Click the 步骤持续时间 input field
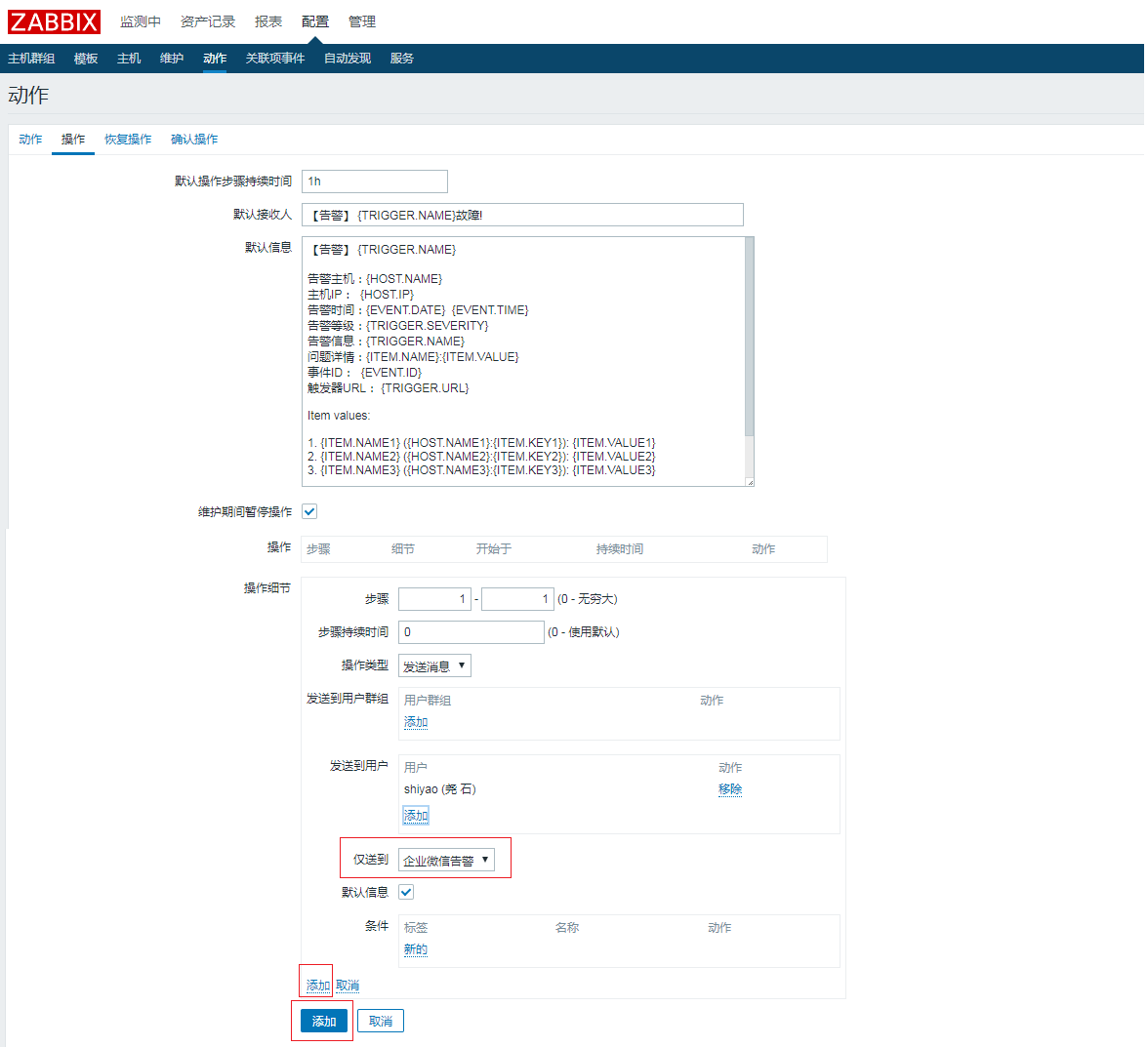This screenshot has width=1148, height=1047. 471,632
